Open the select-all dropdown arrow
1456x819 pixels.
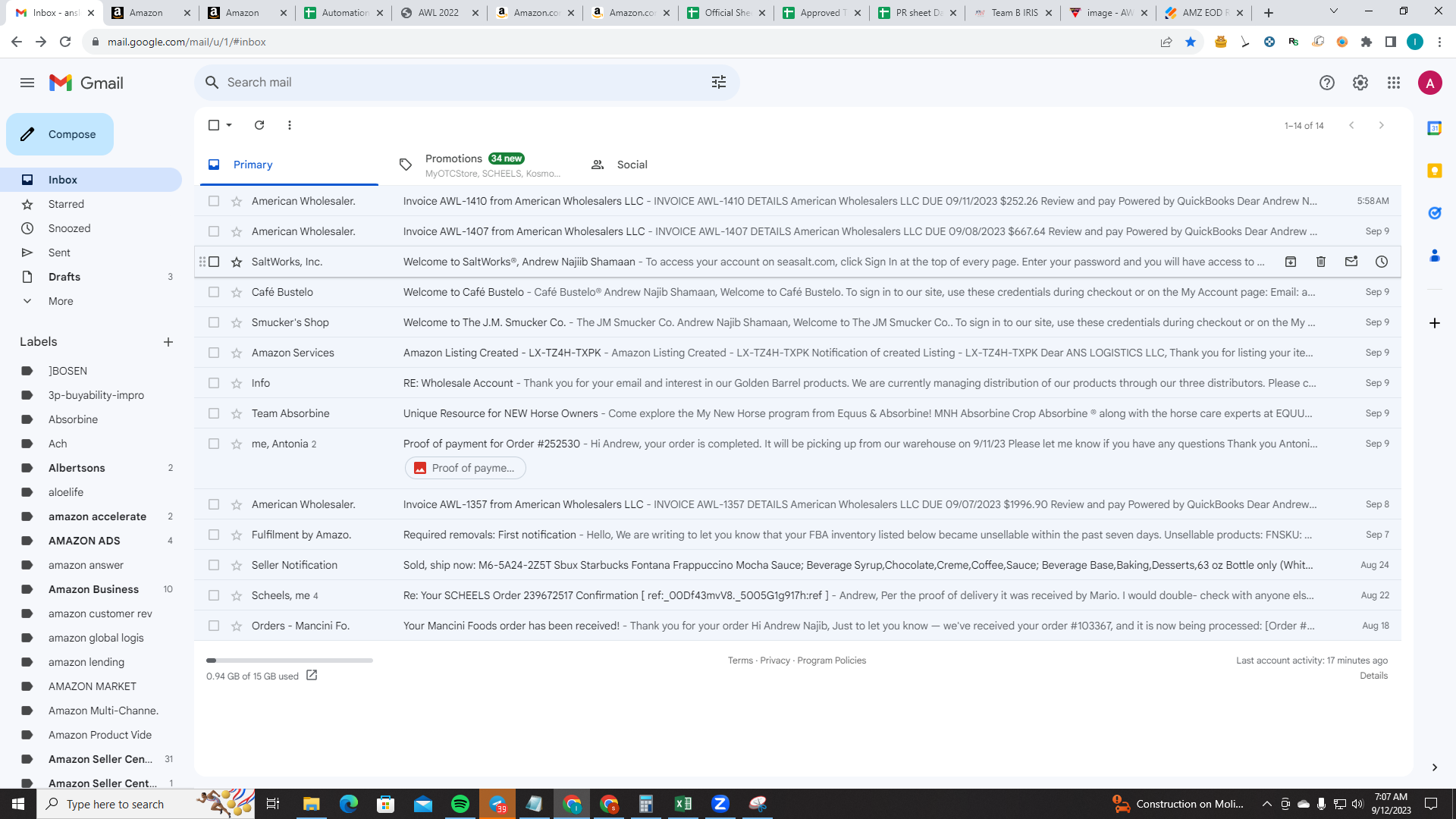click(x=229, y=125)
